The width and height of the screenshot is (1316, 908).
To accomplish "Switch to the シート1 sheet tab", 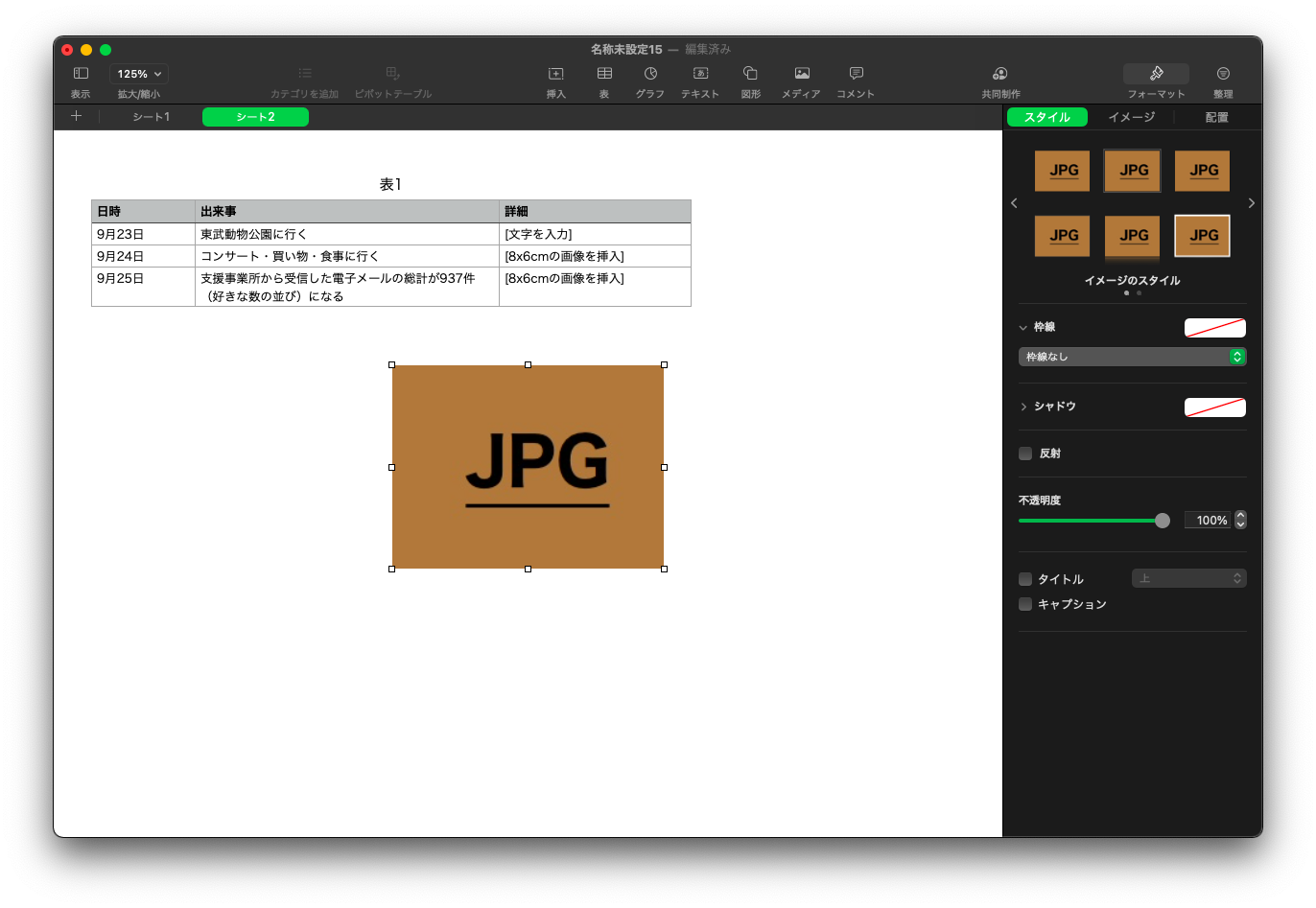I will [x=151, y=117].
